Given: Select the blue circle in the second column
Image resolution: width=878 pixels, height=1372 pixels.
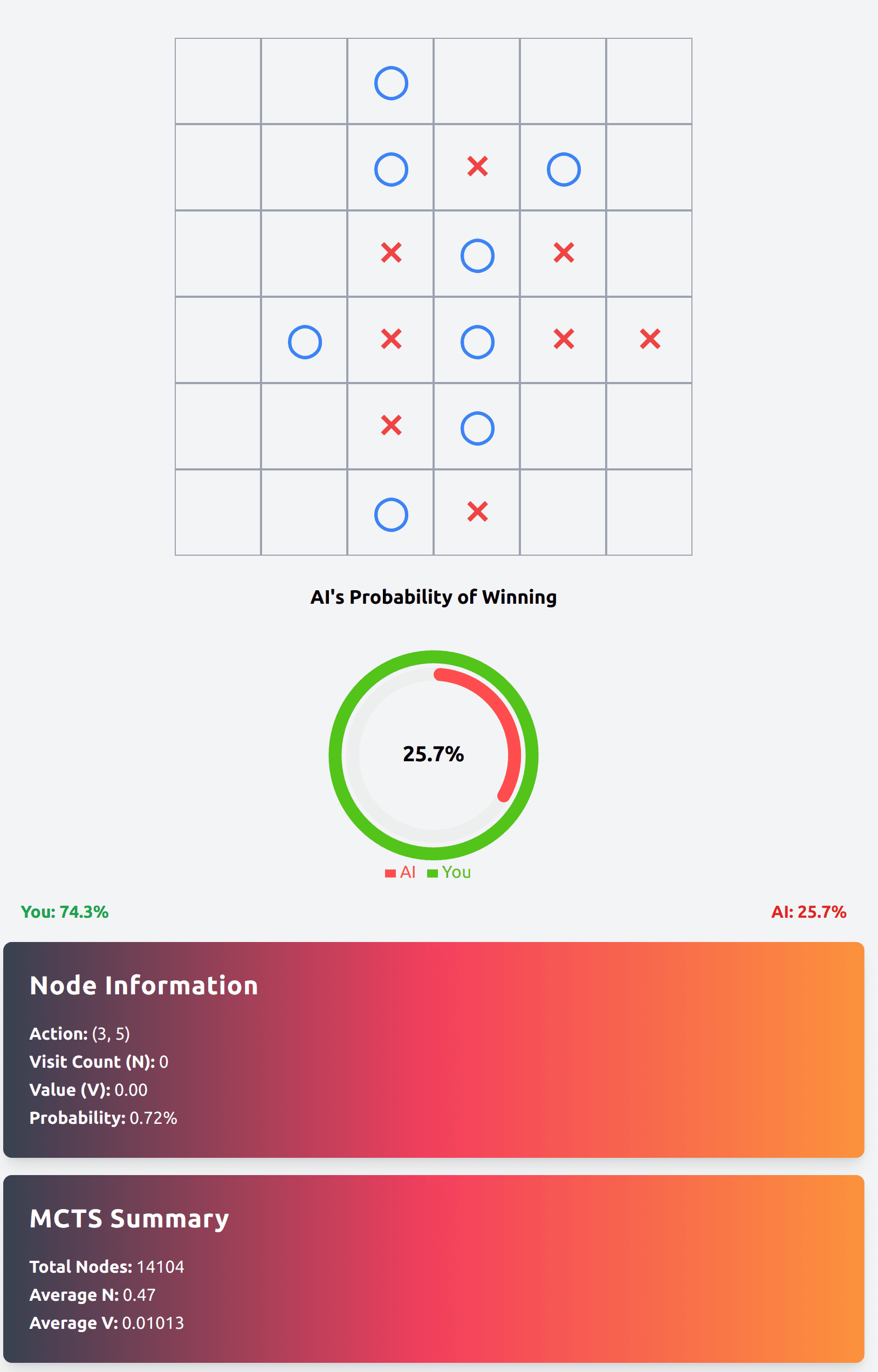Looking at the screenshot, I should pyautogui.click(x=305, y=342).
